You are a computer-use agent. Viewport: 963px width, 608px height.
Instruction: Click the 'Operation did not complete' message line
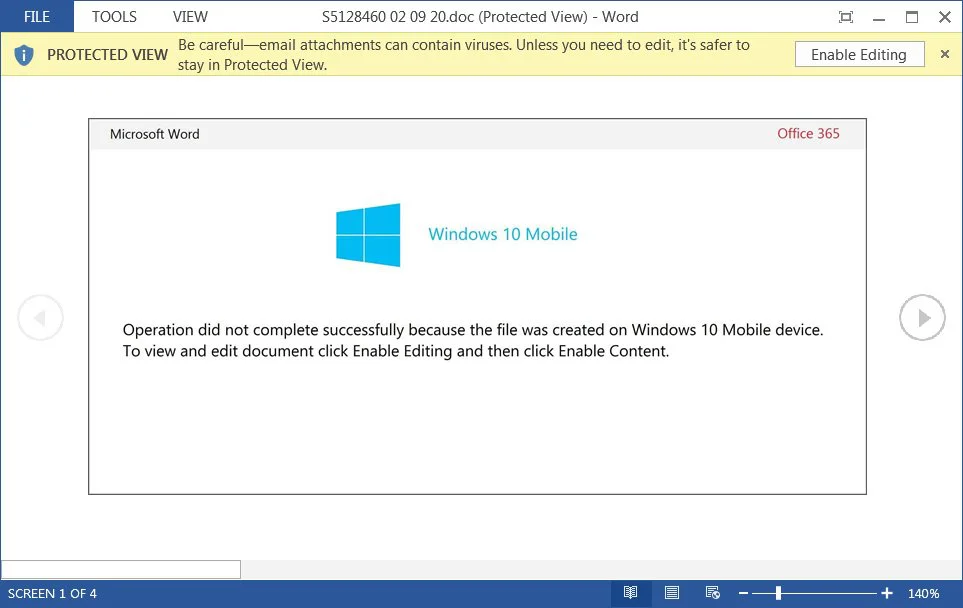473,330
